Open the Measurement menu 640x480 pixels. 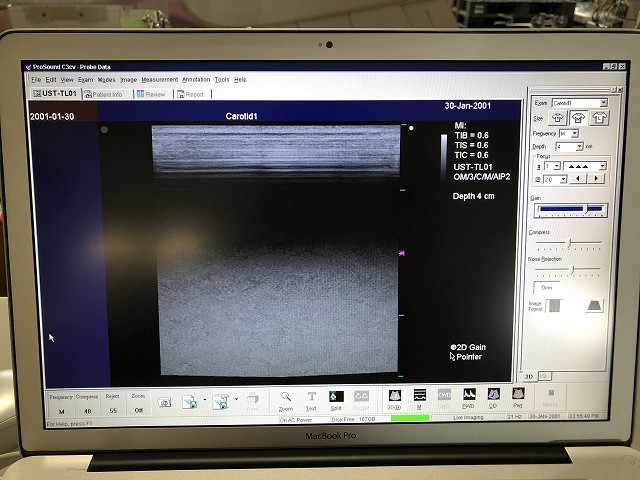(160, 80)
